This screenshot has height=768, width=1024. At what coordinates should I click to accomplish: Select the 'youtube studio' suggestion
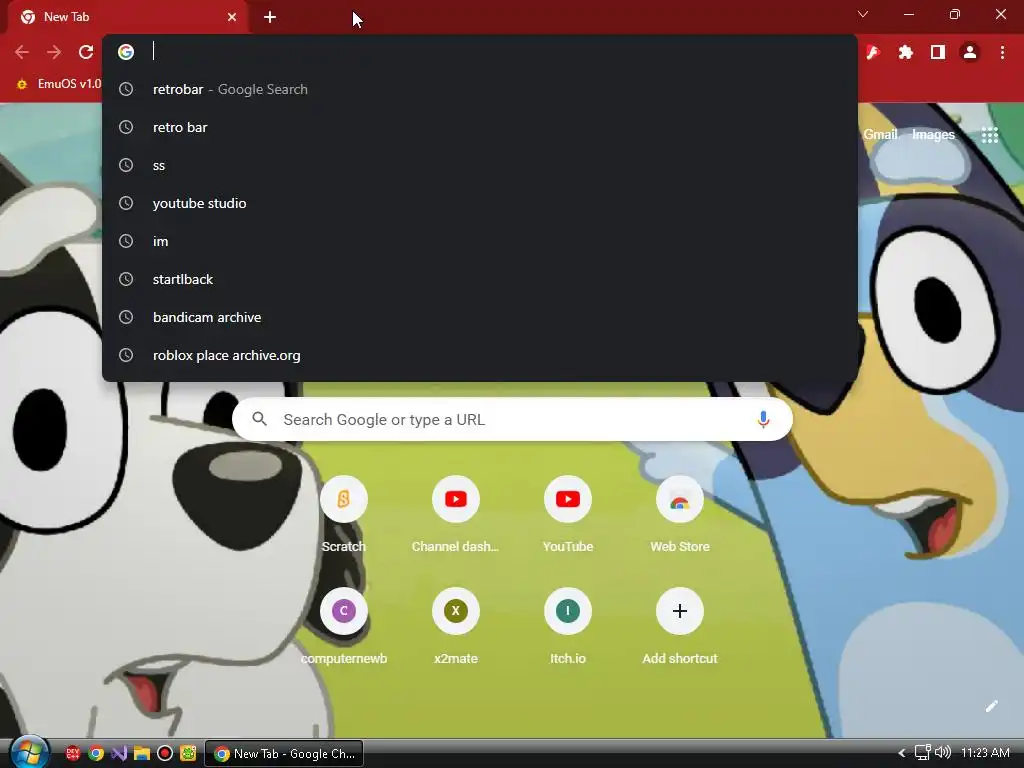coord(479,203)
